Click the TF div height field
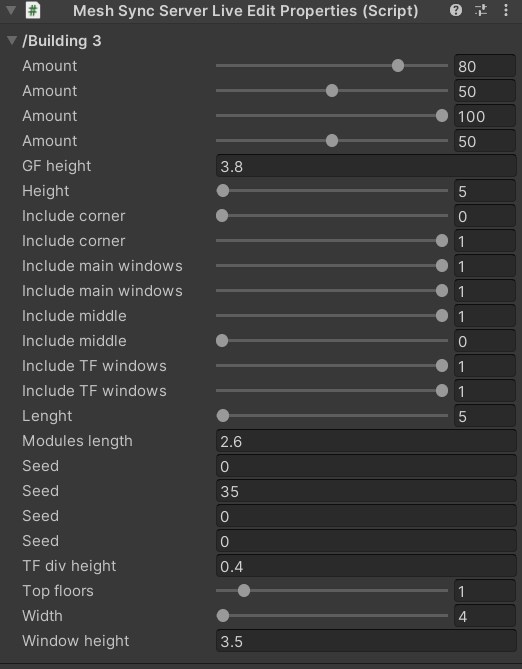Viewport: 522px width, 669px height. tap(366, 566)
